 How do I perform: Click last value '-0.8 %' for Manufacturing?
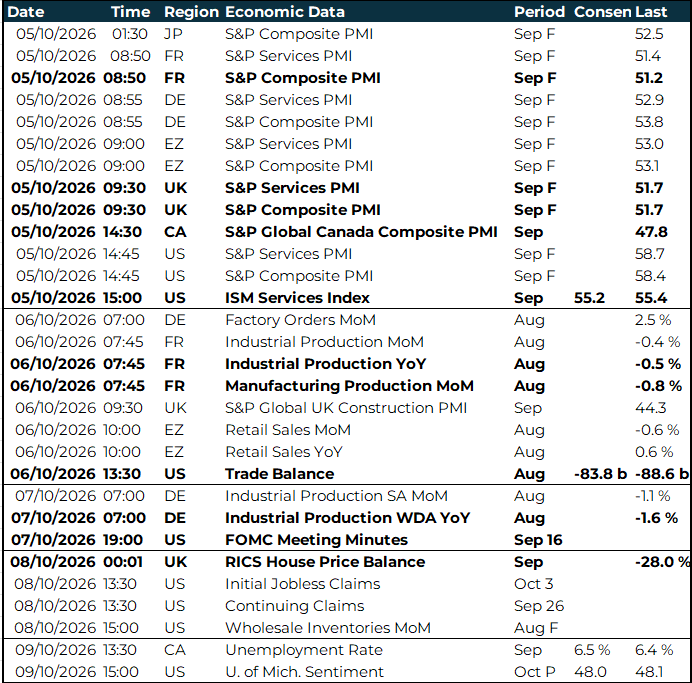[x=658, y=386]
